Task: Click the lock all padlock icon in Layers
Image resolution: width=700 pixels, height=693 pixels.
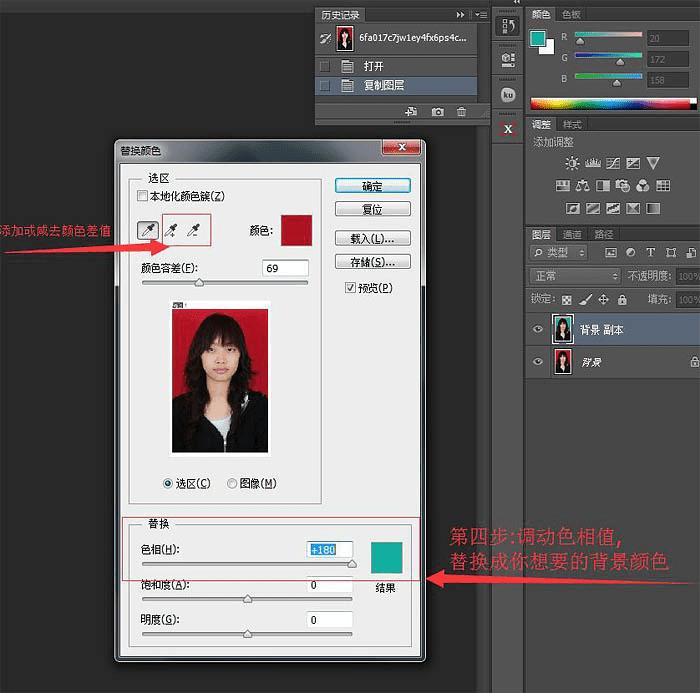Action: point(623,299)
